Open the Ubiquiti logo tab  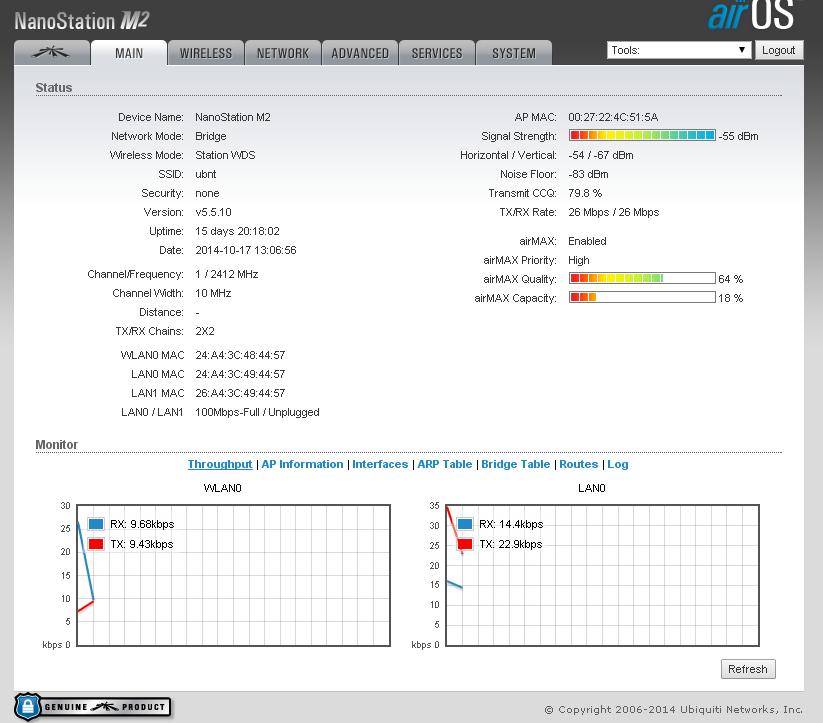pyautogui.click(x=51, y=53)
